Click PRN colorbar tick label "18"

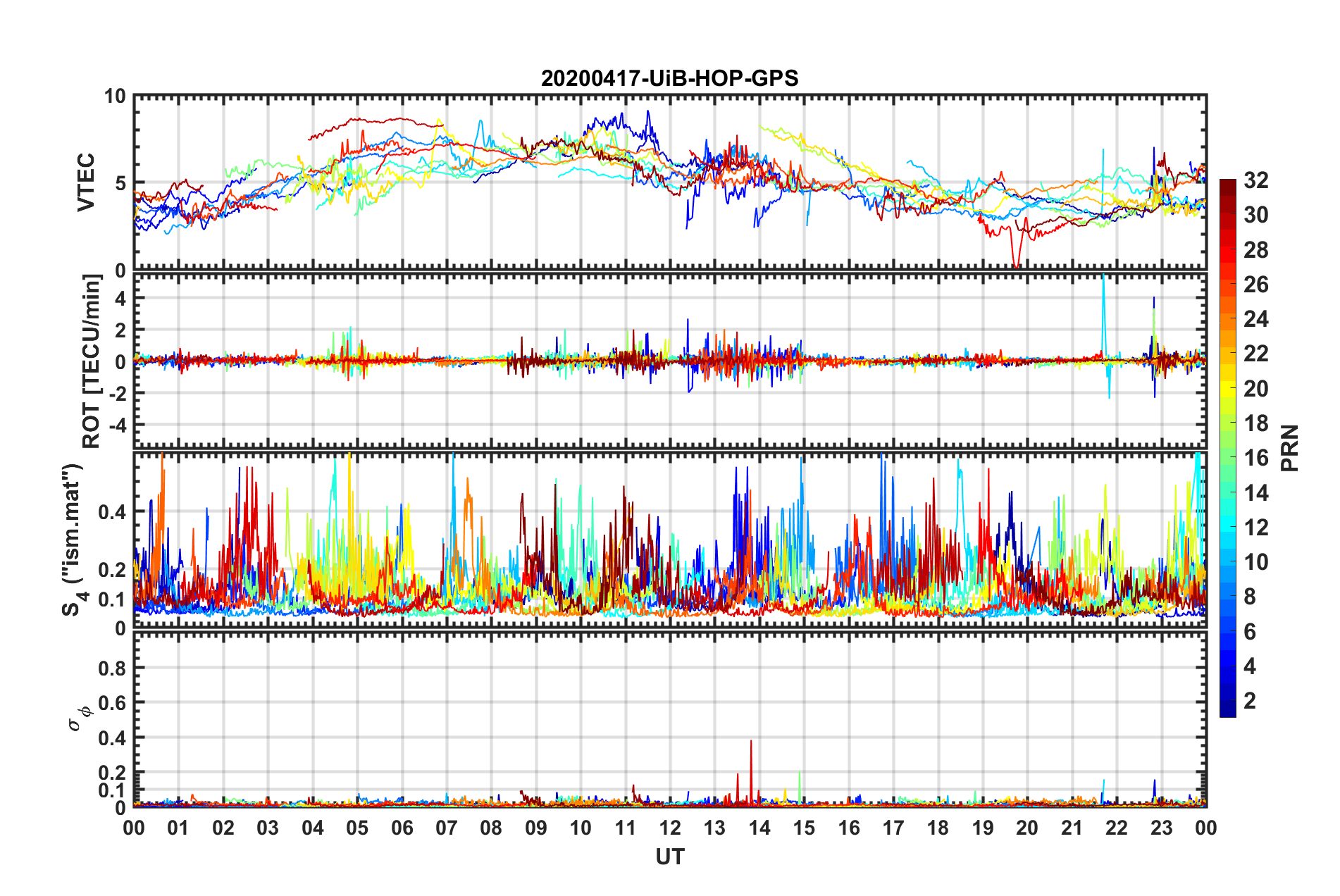(1256, 423)
